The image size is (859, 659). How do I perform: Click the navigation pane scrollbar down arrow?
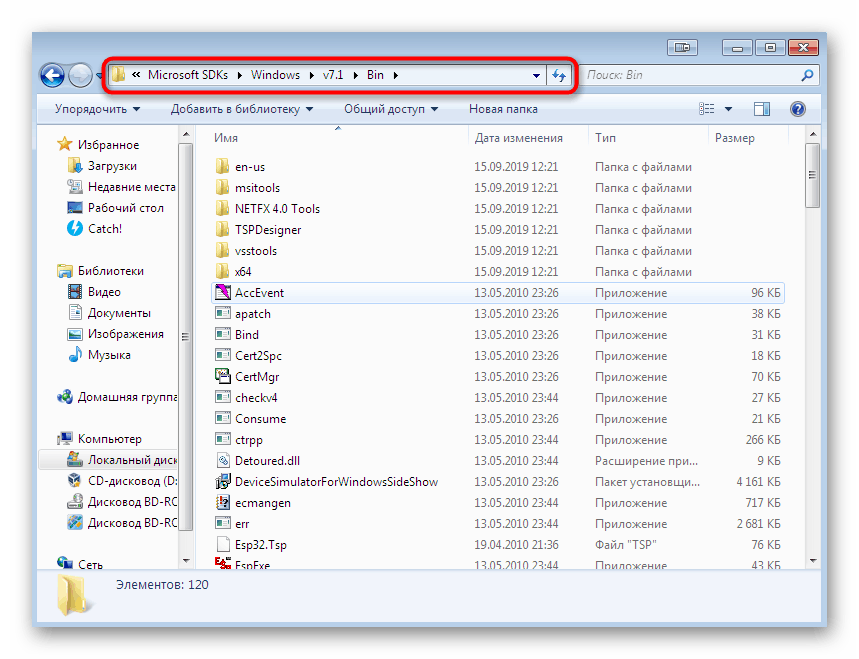[x=186, y=560]
